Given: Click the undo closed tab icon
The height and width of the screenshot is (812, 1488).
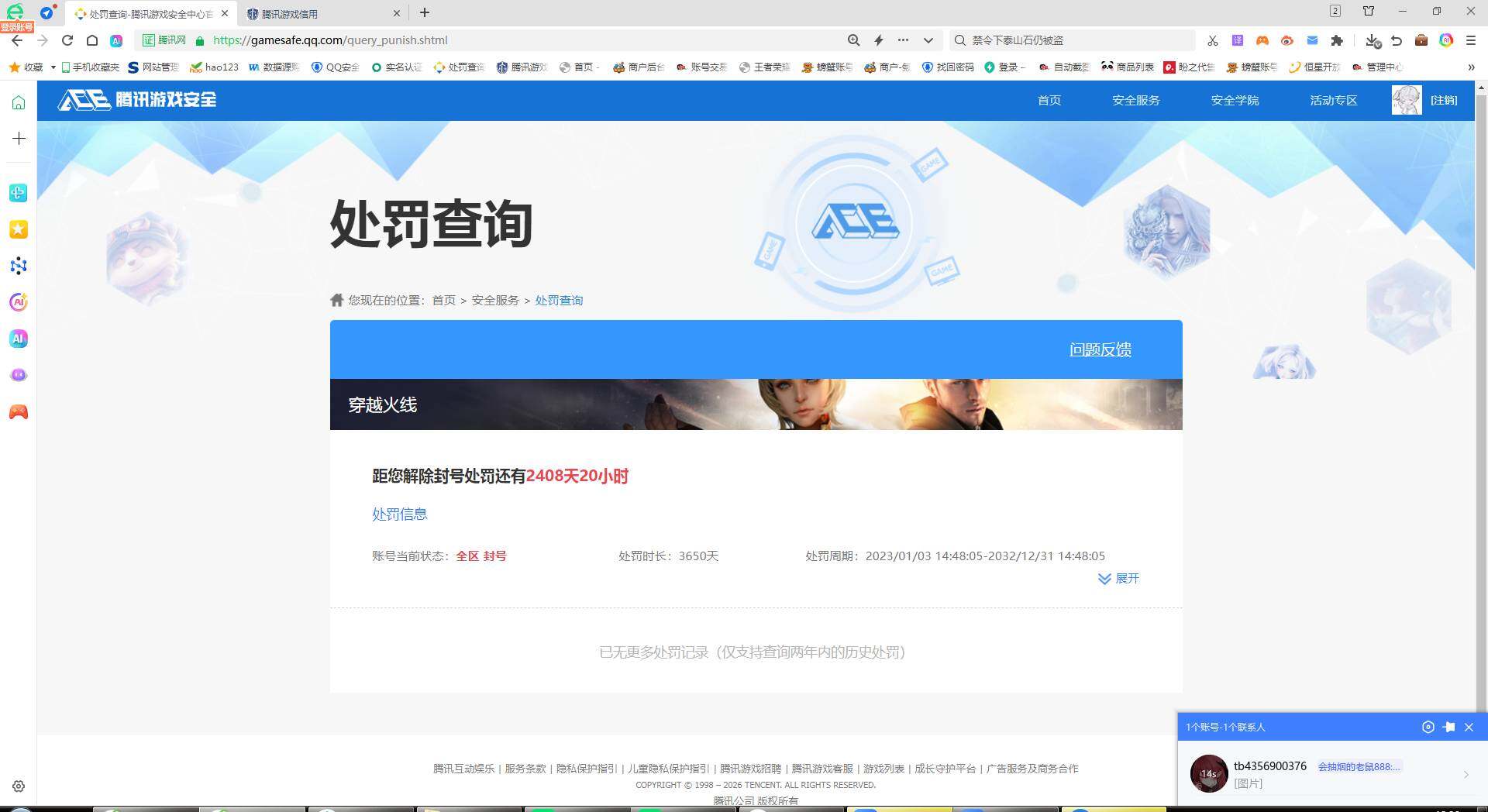Looking at the screenshot, I should pos(1397,40).
